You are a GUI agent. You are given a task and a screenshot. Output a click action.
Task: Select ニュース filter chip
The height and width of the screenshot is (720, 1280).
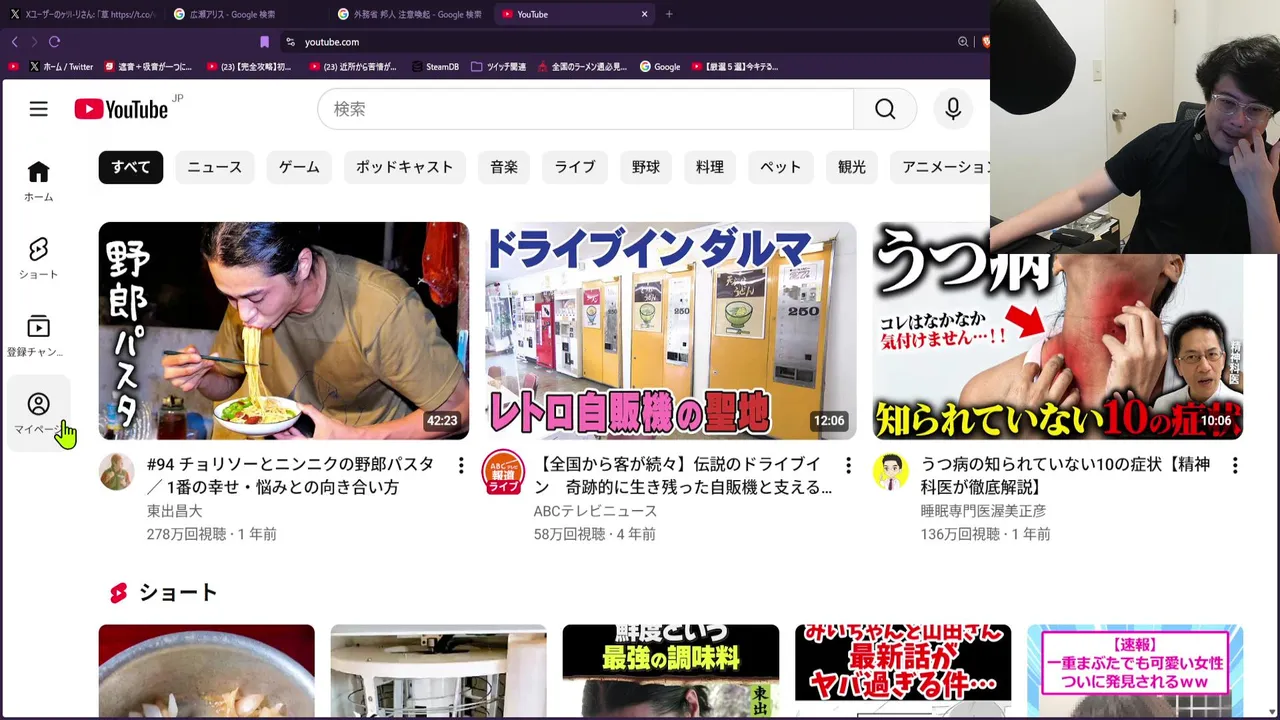pyautogui.click(x=215, y=167)
